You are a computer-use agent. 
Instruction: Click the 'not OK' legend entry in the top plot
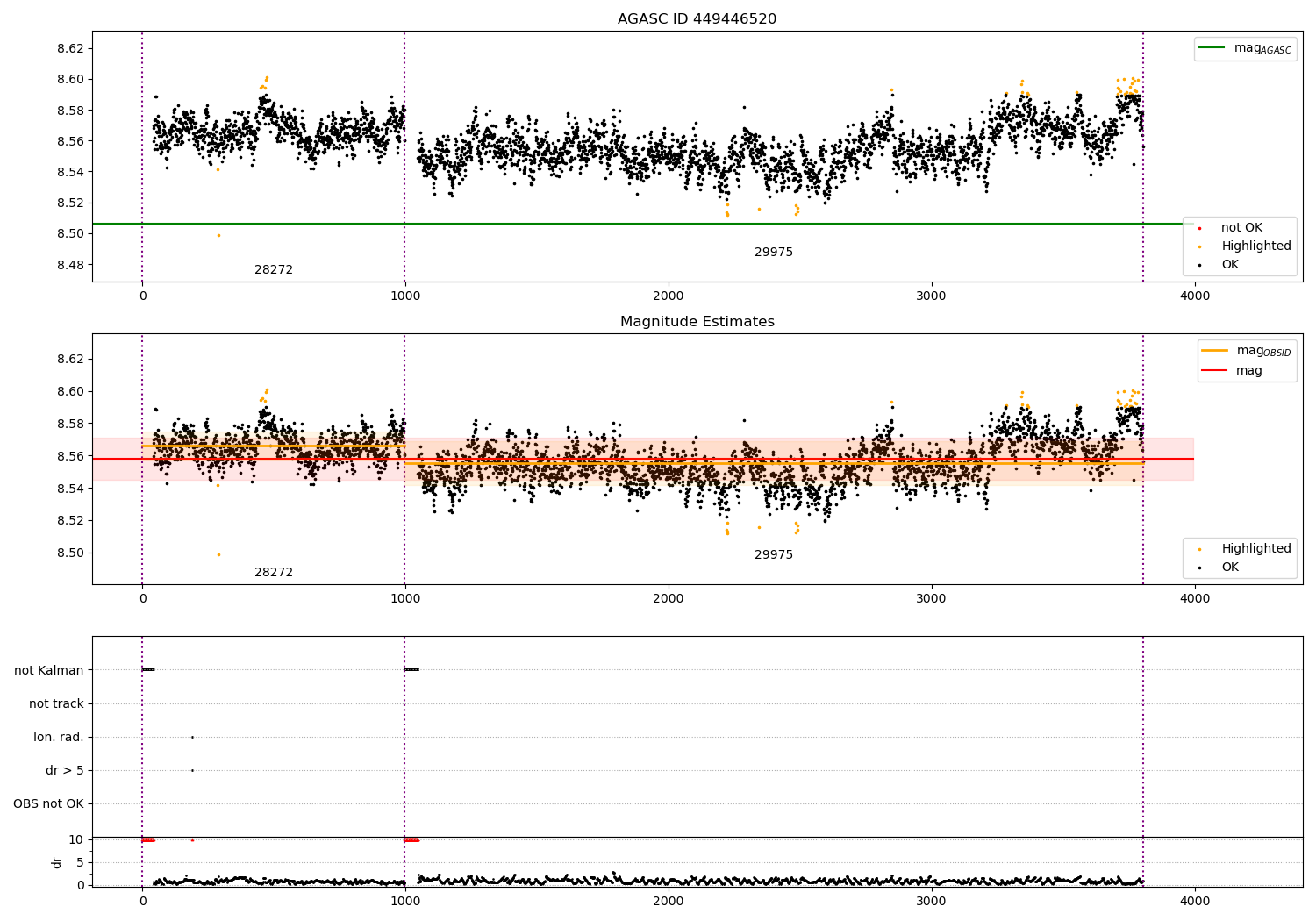point(1232,228)
